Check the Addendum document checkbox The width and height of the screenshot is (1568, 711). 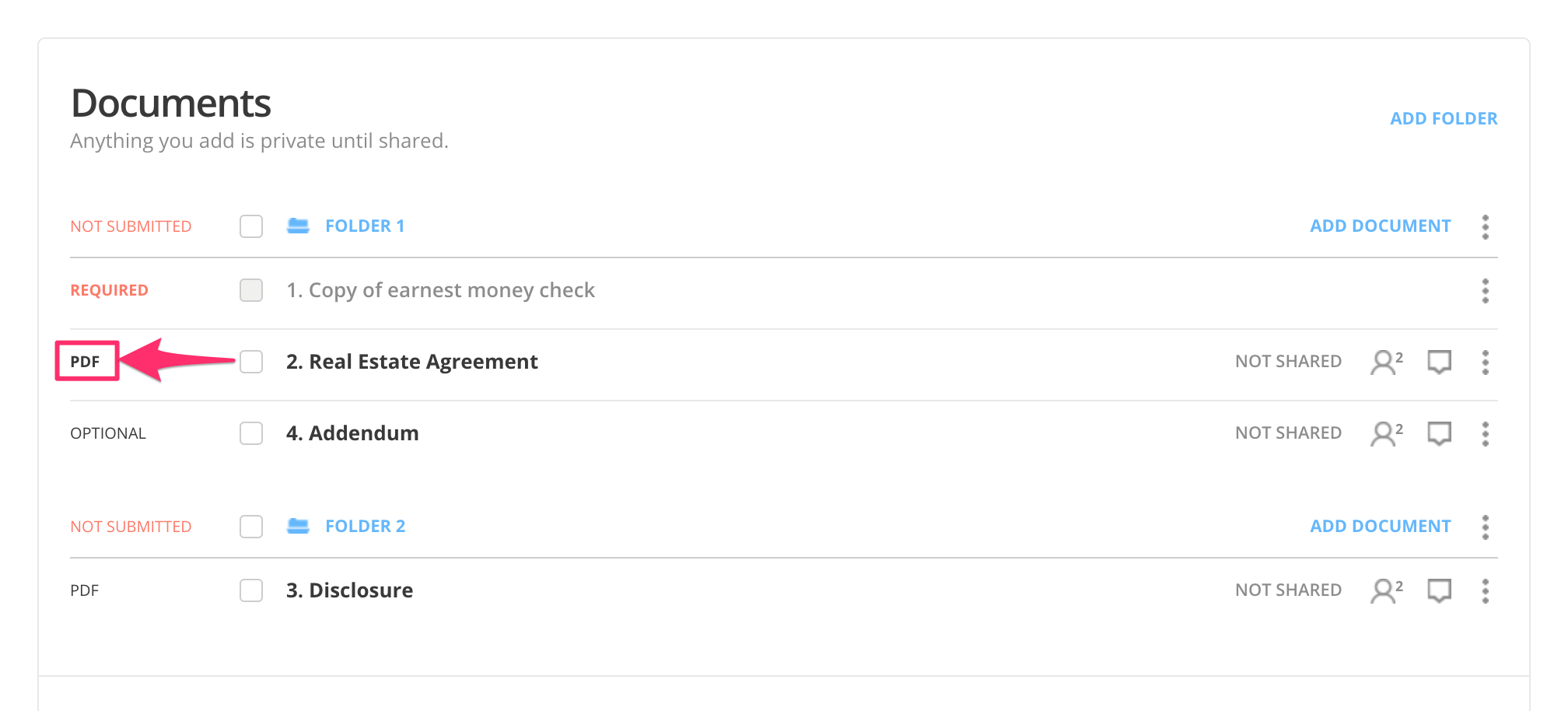[251, 433]
